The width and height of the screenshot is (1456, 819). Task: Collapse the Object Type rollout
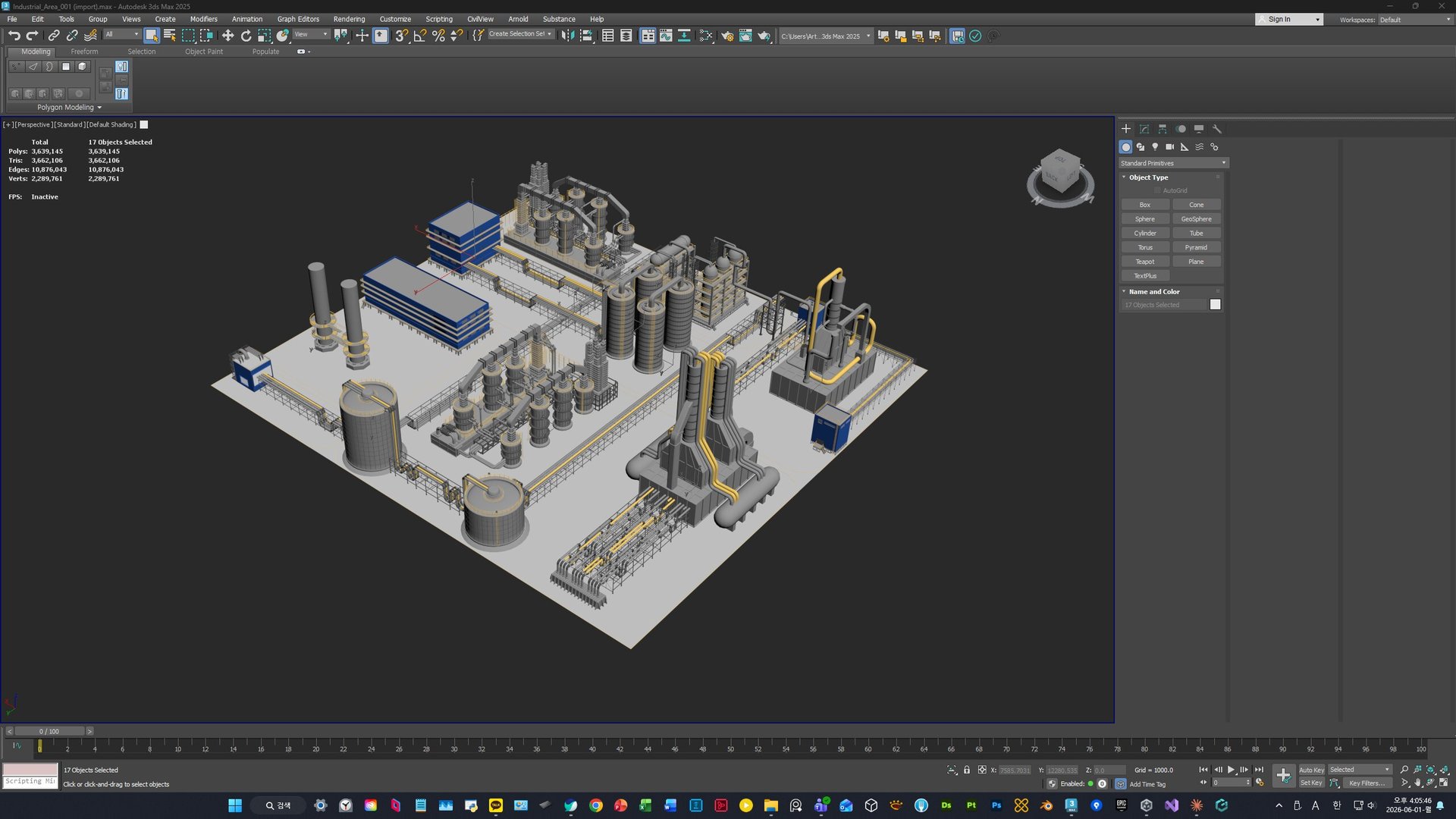[x=1148, y=177]
